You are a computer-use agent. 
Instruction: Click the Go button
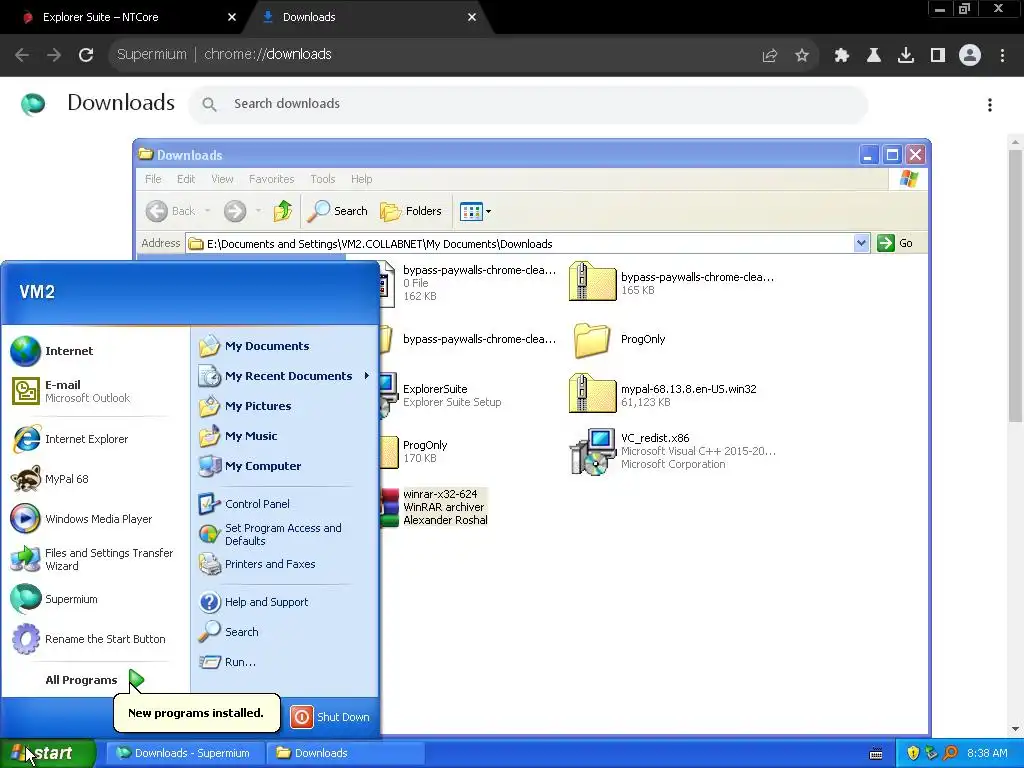point(895,243)
